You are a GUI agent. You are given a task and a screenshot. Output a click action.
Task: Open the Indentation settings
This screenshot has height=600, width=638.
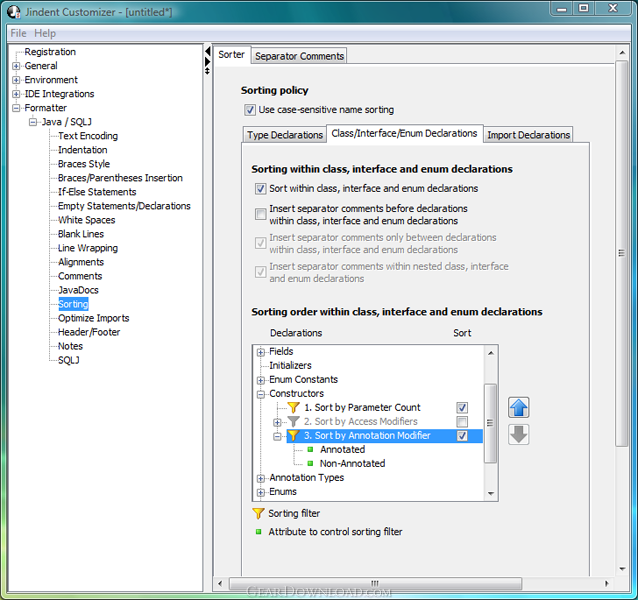point(83,150)
